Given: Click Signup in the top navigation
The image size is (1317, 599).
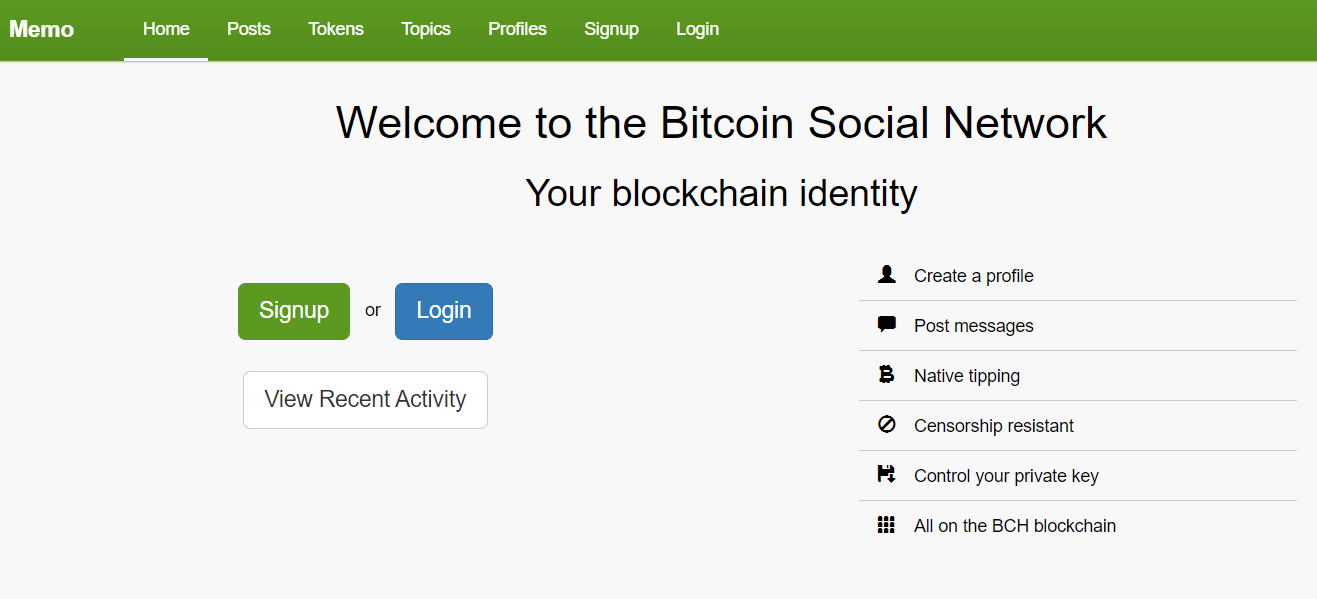Looking at the screenshot, I should [611, 29].
